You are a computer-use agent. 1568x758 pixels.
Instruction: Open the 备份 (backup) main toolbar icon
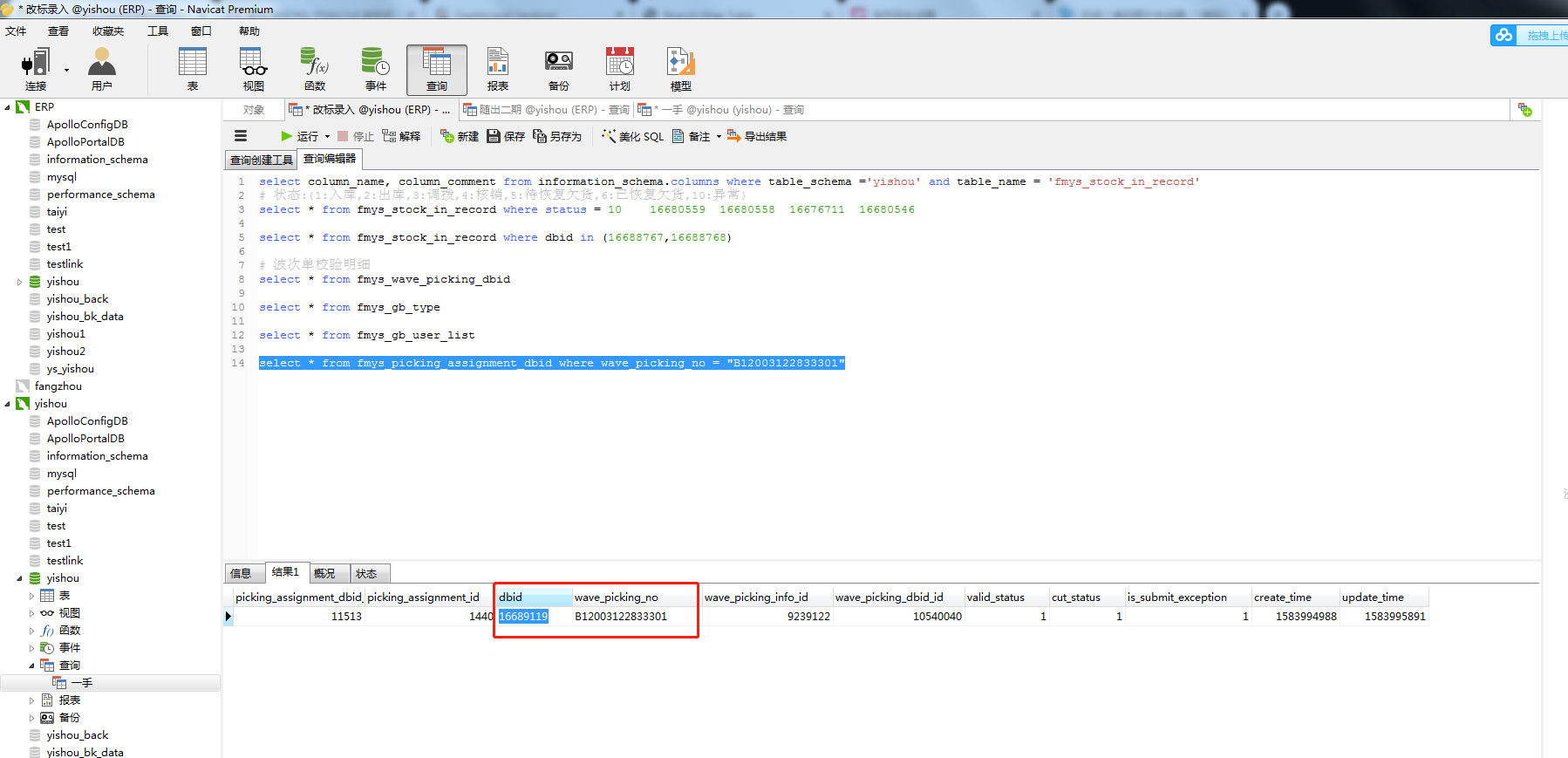[559, 70]
